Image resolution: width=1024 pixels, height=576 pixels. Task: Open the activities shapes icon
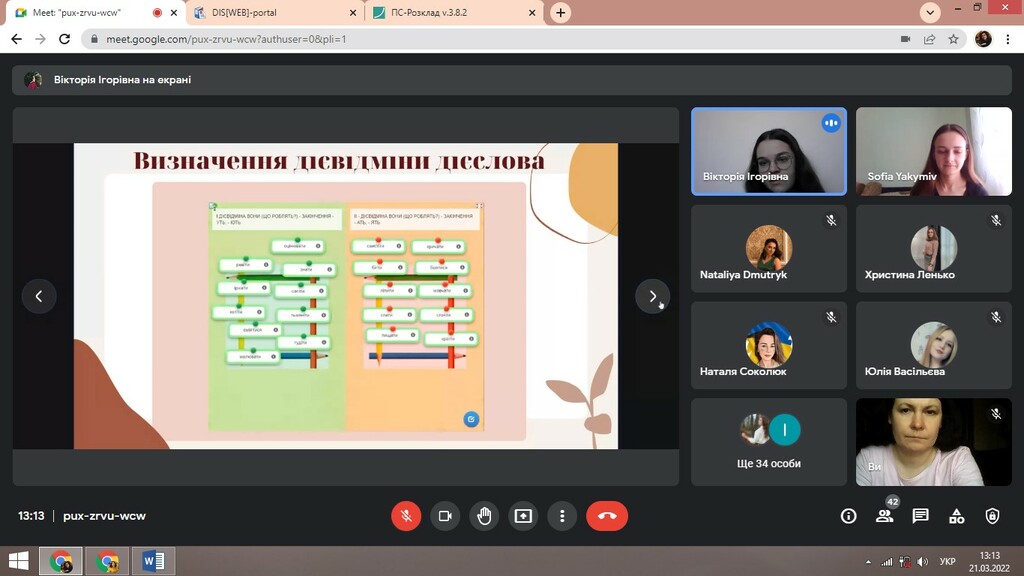click(x=956, y=516)
